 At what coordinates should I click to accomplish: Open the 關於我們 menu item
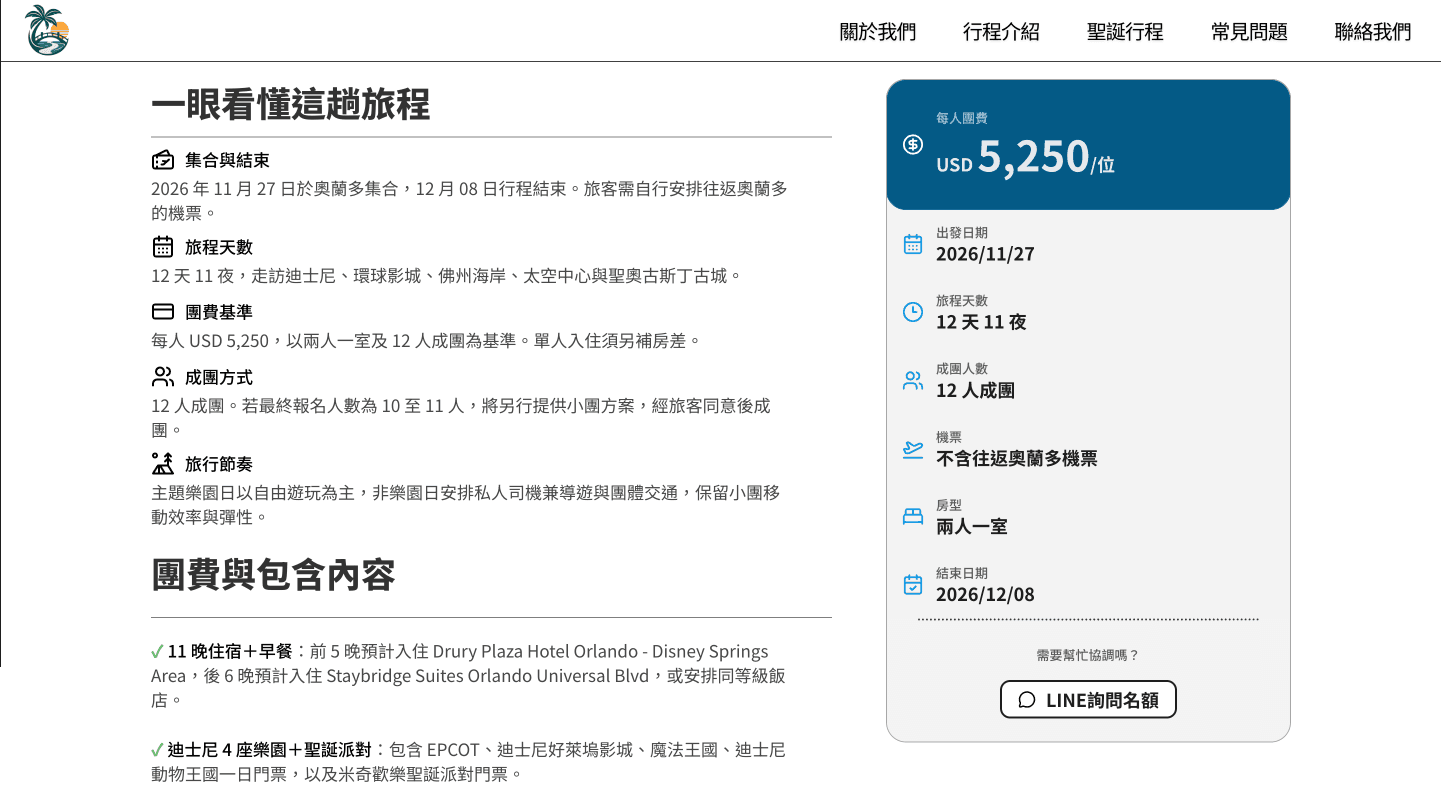878,32
